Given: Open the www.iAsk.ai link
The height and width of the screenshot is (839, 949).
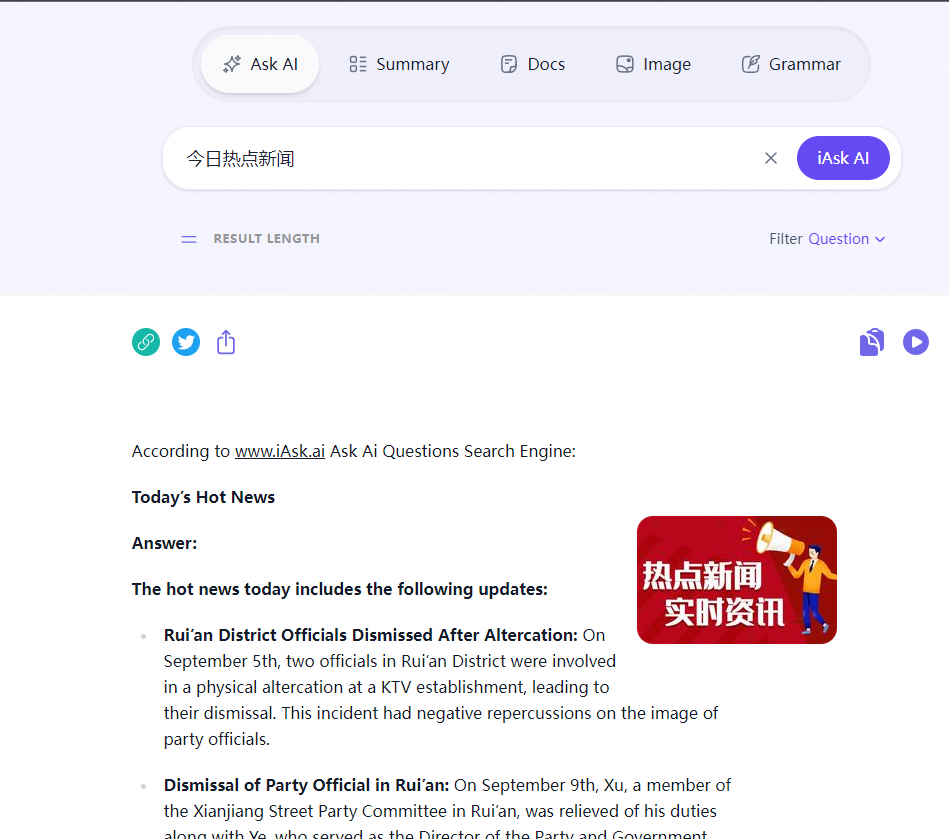Looking at the screenshot, I should click(279, 451).
